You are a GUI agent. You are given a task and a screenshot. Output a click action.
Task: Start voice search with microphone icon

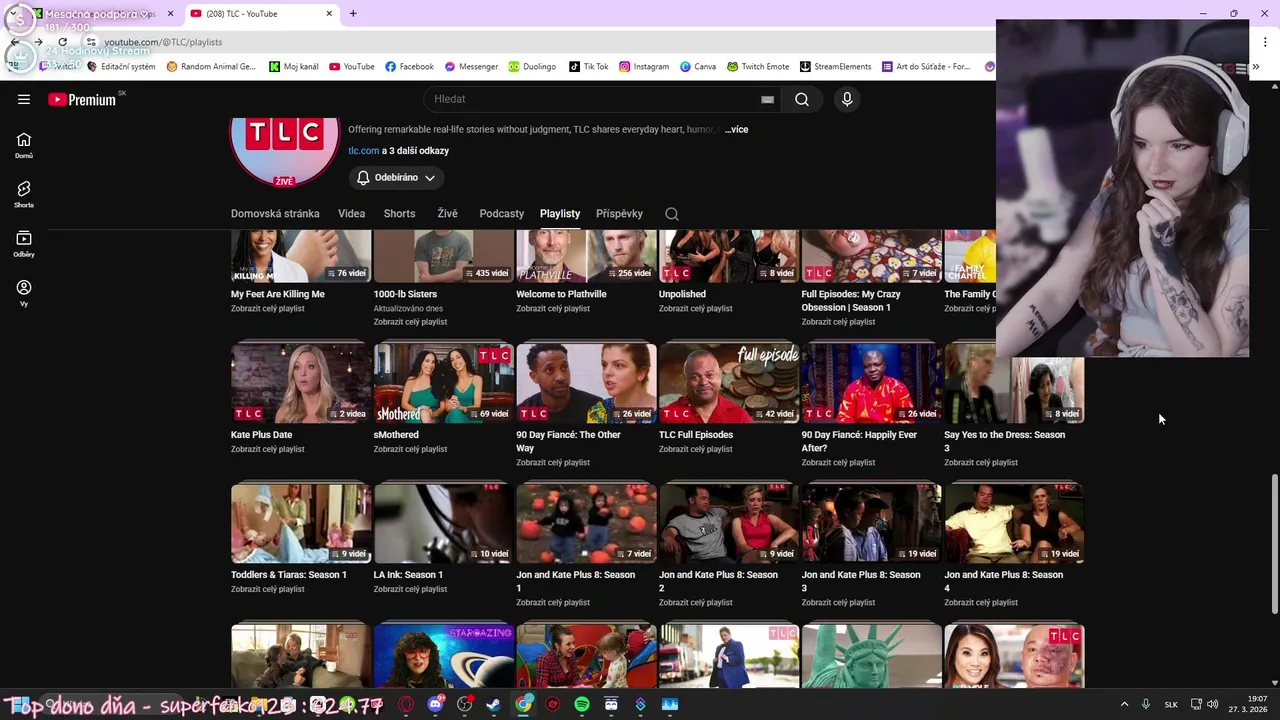click(x=847, y=99)
